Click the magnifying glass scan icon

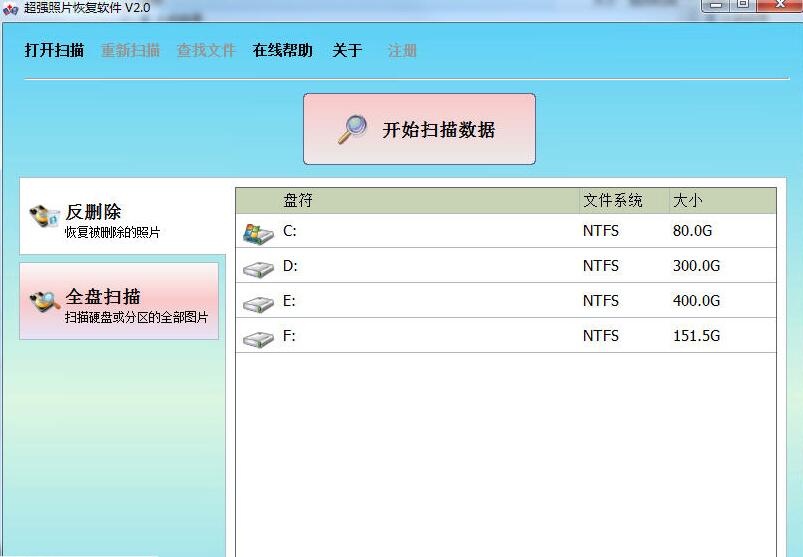click(x=353, y=129)
